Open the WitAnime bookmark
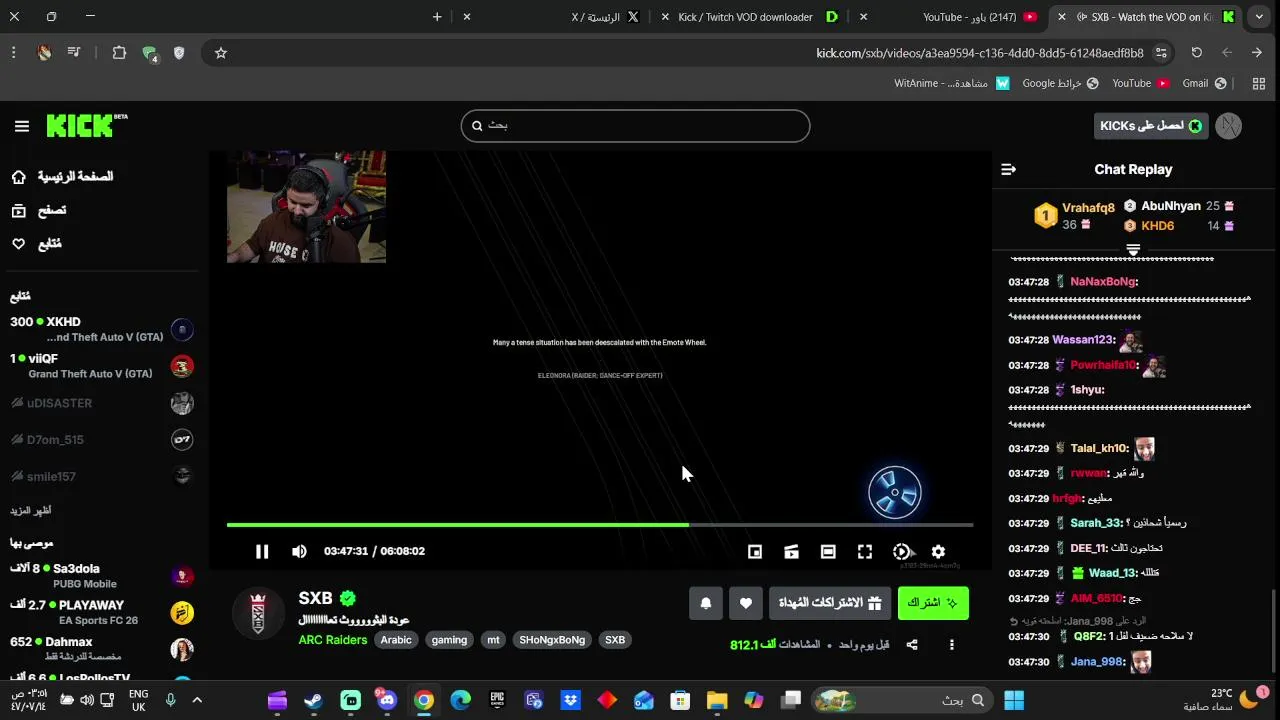The height and width of the screenshot is (720, 1280). (x=952, y=83)
